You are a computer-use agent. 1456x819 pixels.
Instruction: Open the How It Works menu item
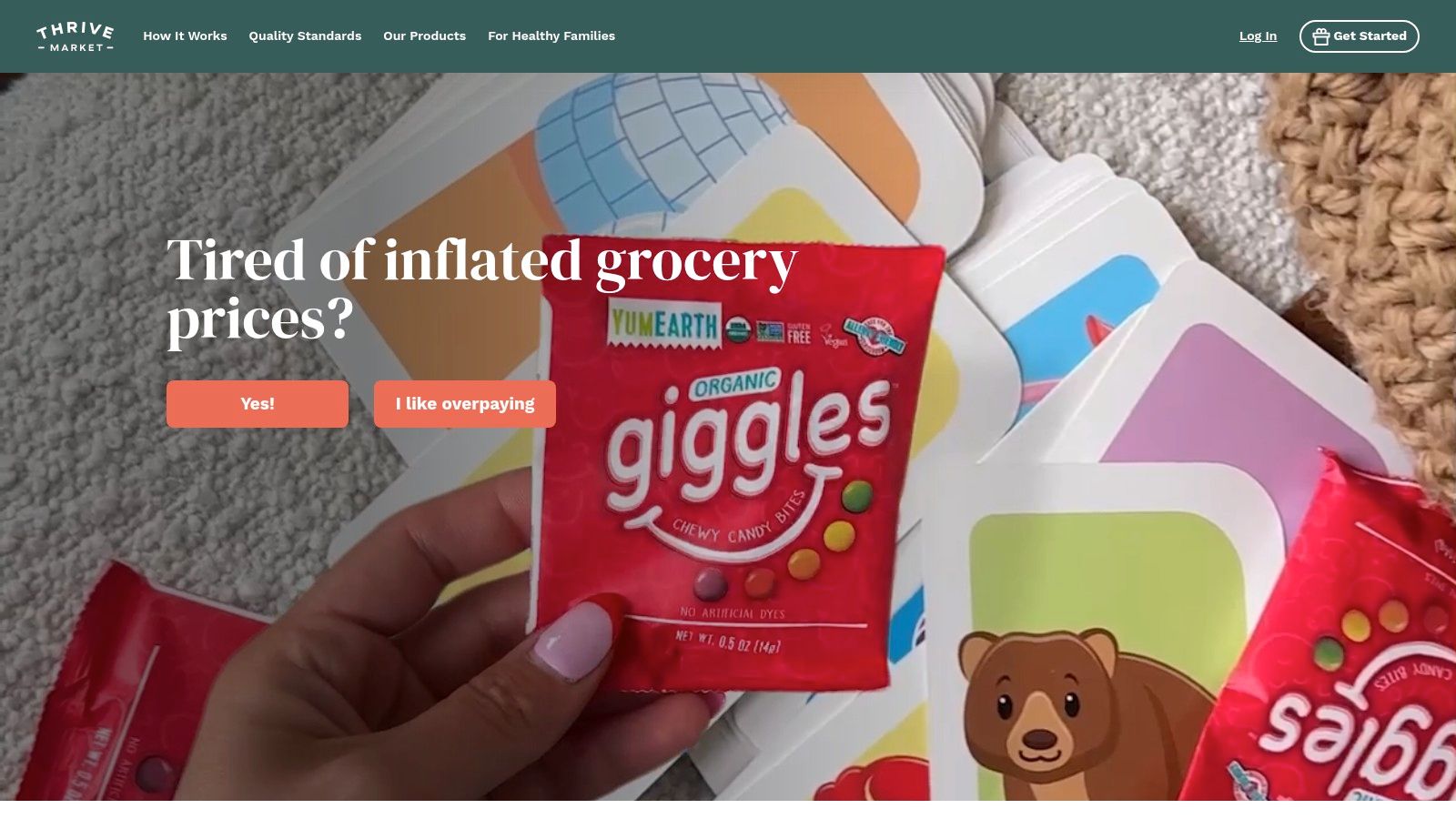[185, 36]
